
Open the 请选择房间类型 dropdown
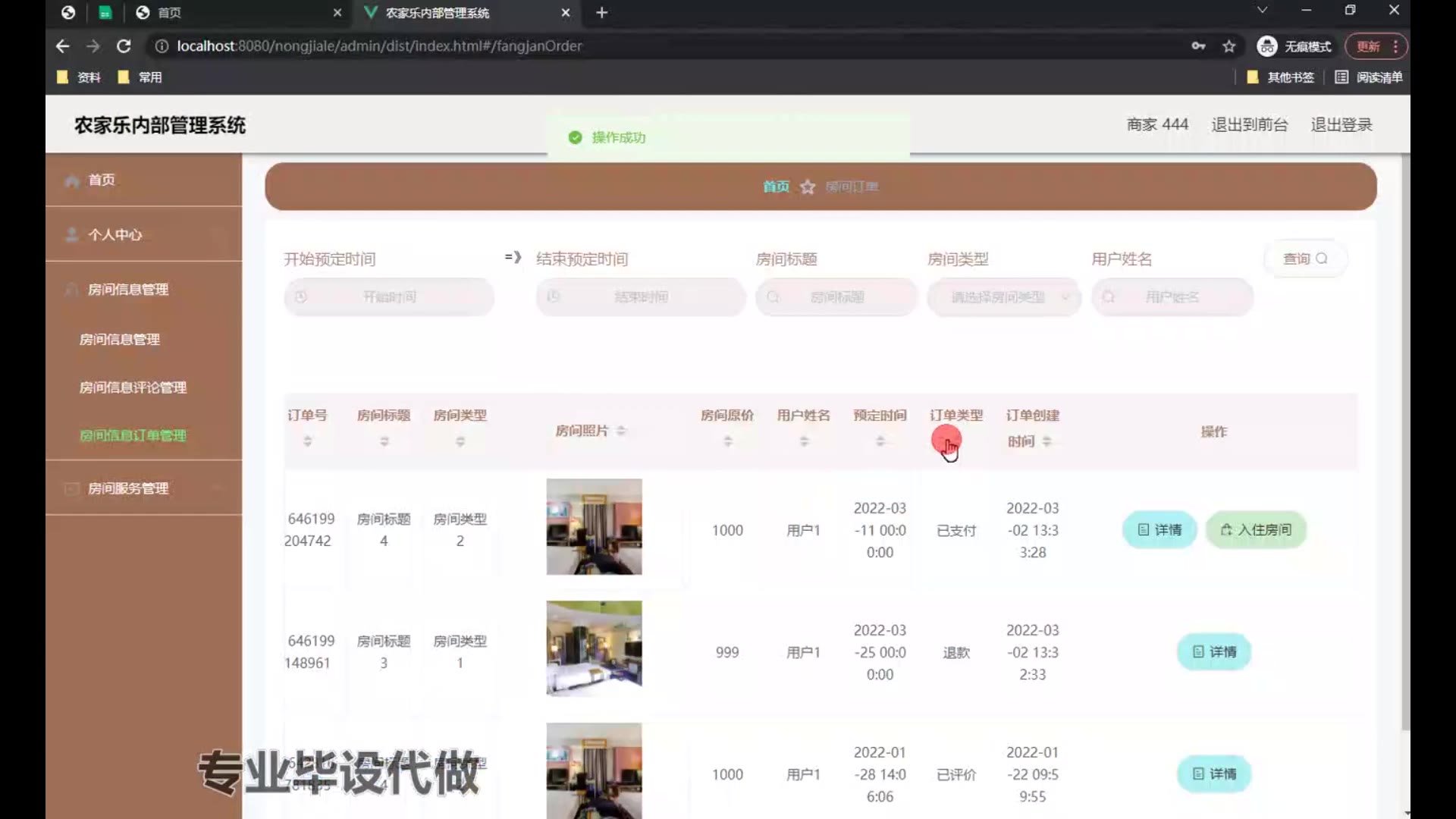(1004, 297)
